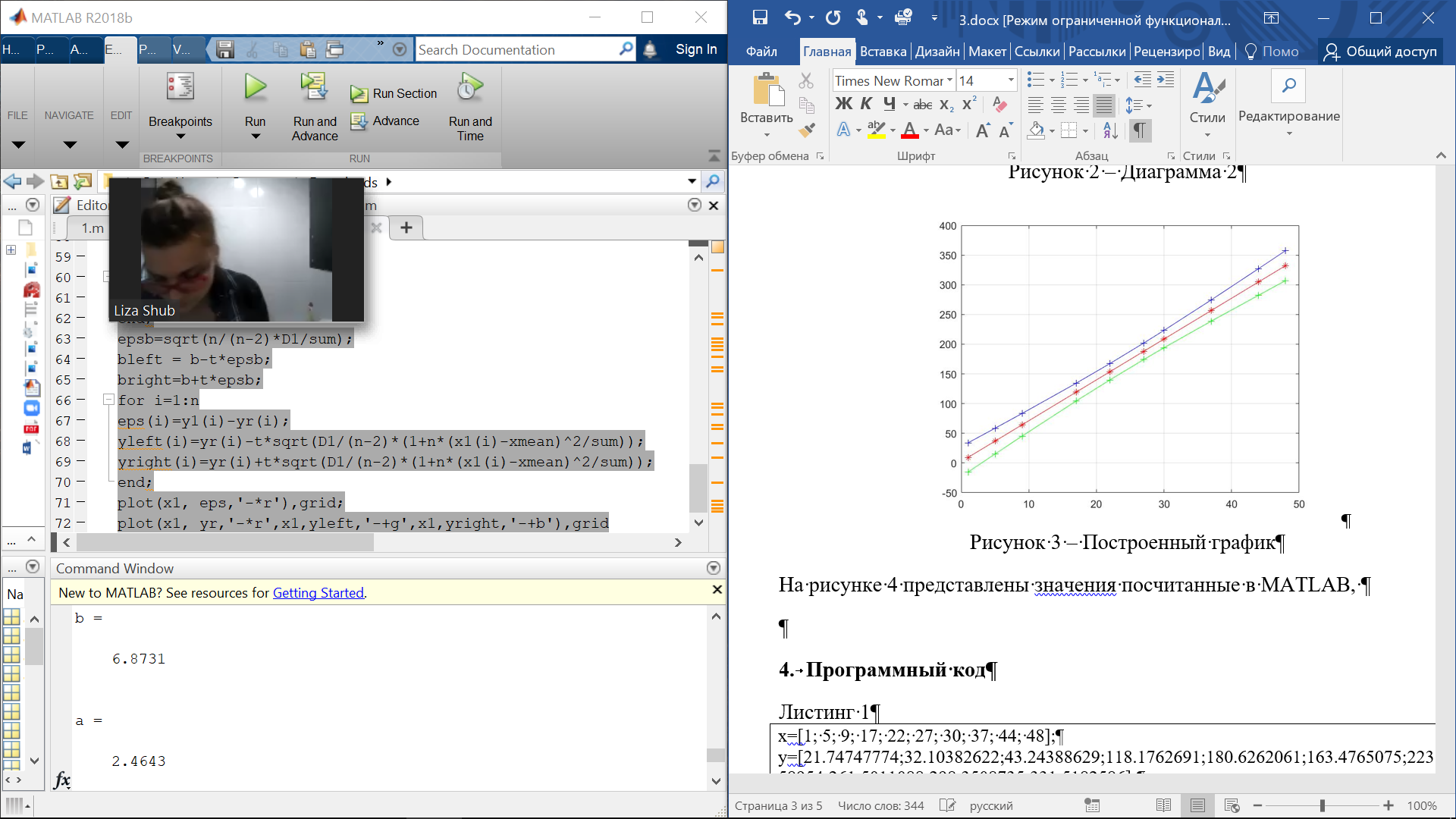Open the Getting Started link

click(x=318, y=593)
